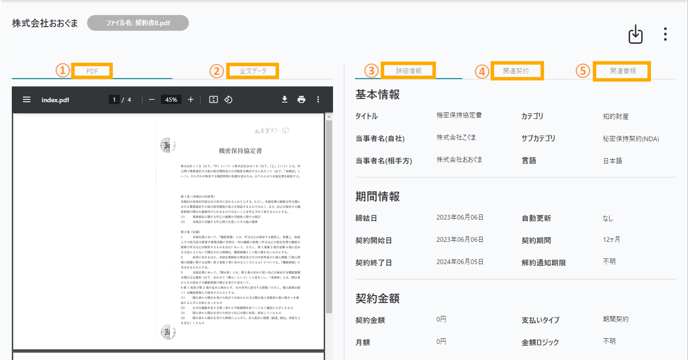Click the 月額 value 0円

click(x=441, y=341)
